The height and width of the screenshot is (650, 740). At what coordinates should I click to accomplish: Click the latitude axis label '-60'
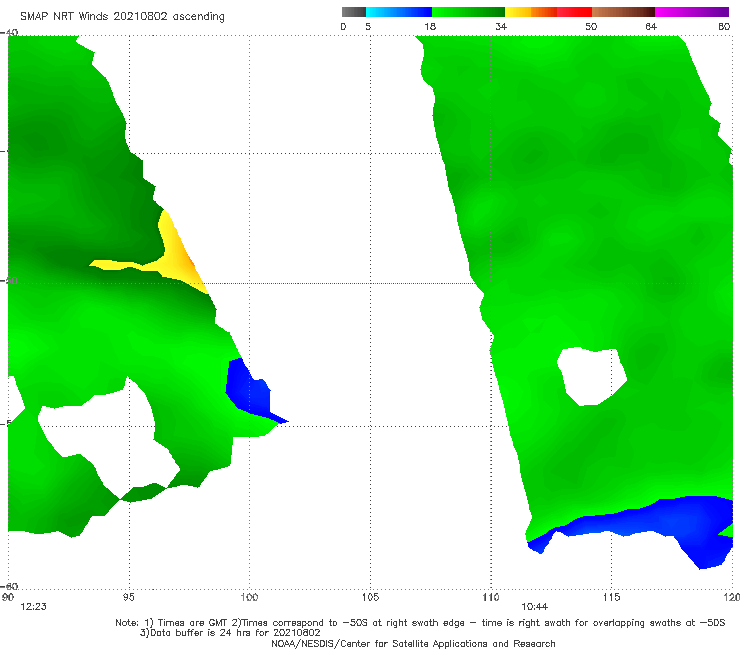(10, 586)
